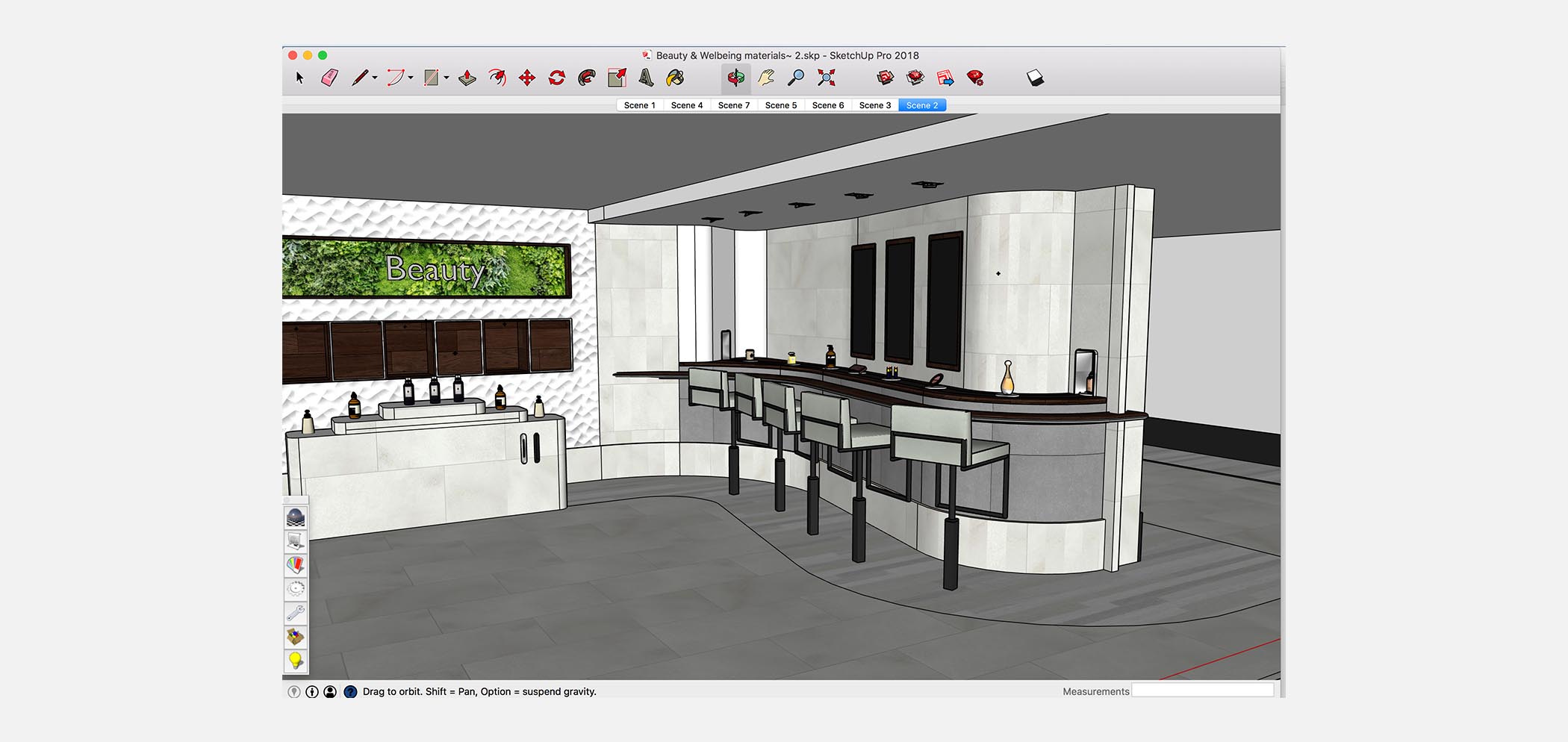Click the chrome sphere render icon
The height and width of the screenshot is (742, 1568).
coord(296,517)
